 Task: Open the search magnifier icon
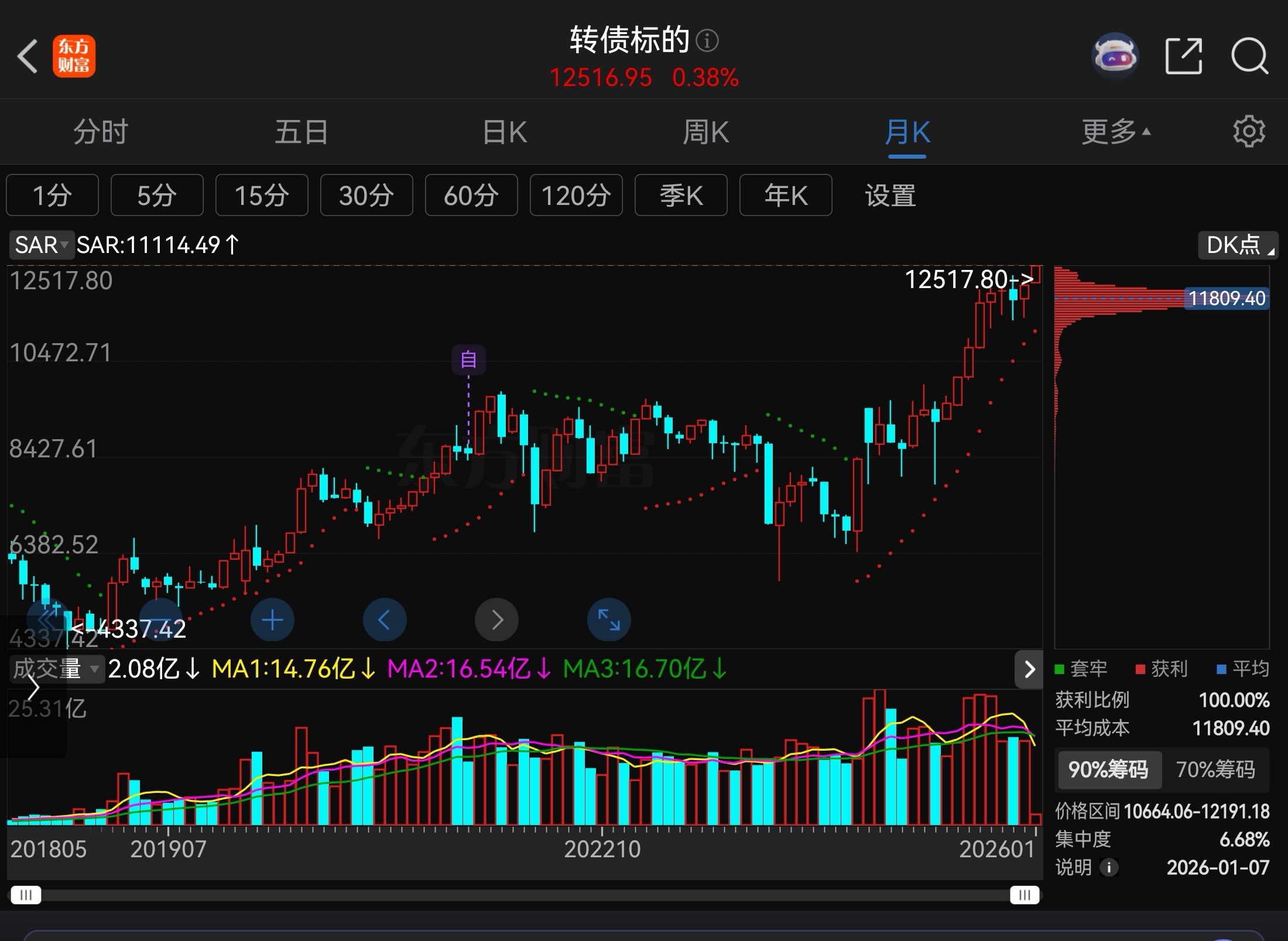tap(1249, 57)
